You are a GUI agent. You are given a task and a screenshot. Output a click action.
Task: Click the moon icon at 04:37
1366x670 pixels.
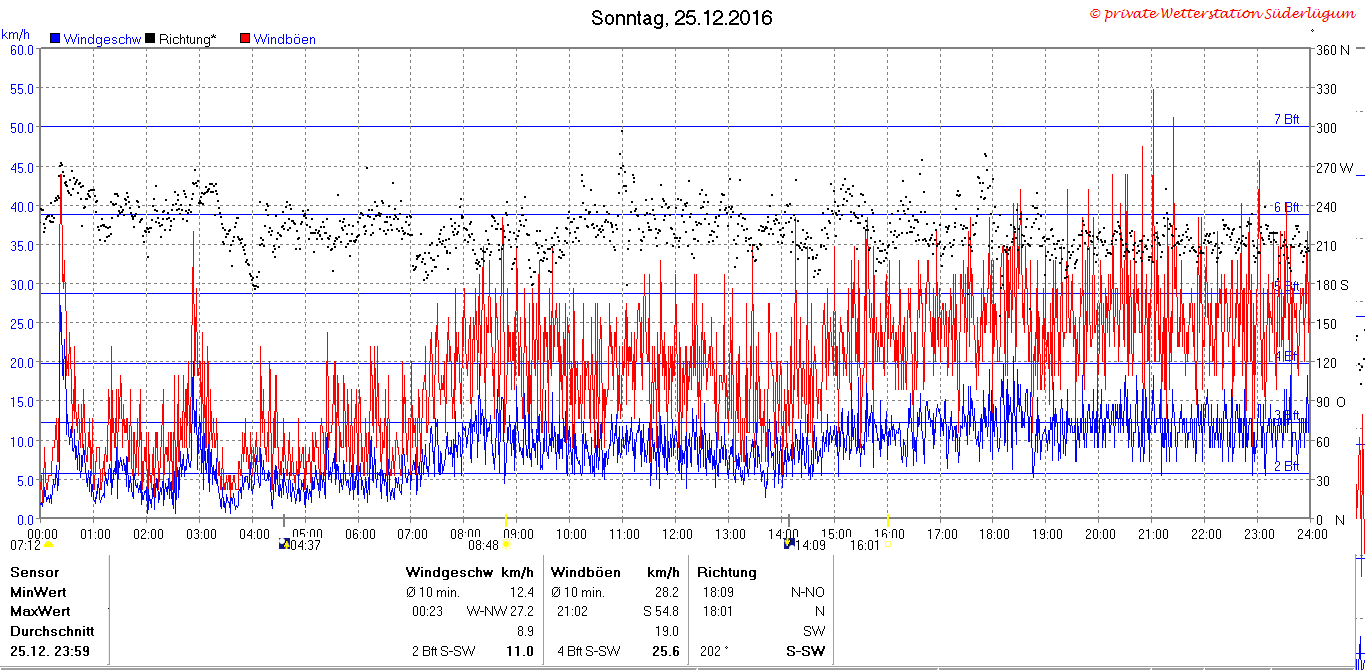coord(284,544)
